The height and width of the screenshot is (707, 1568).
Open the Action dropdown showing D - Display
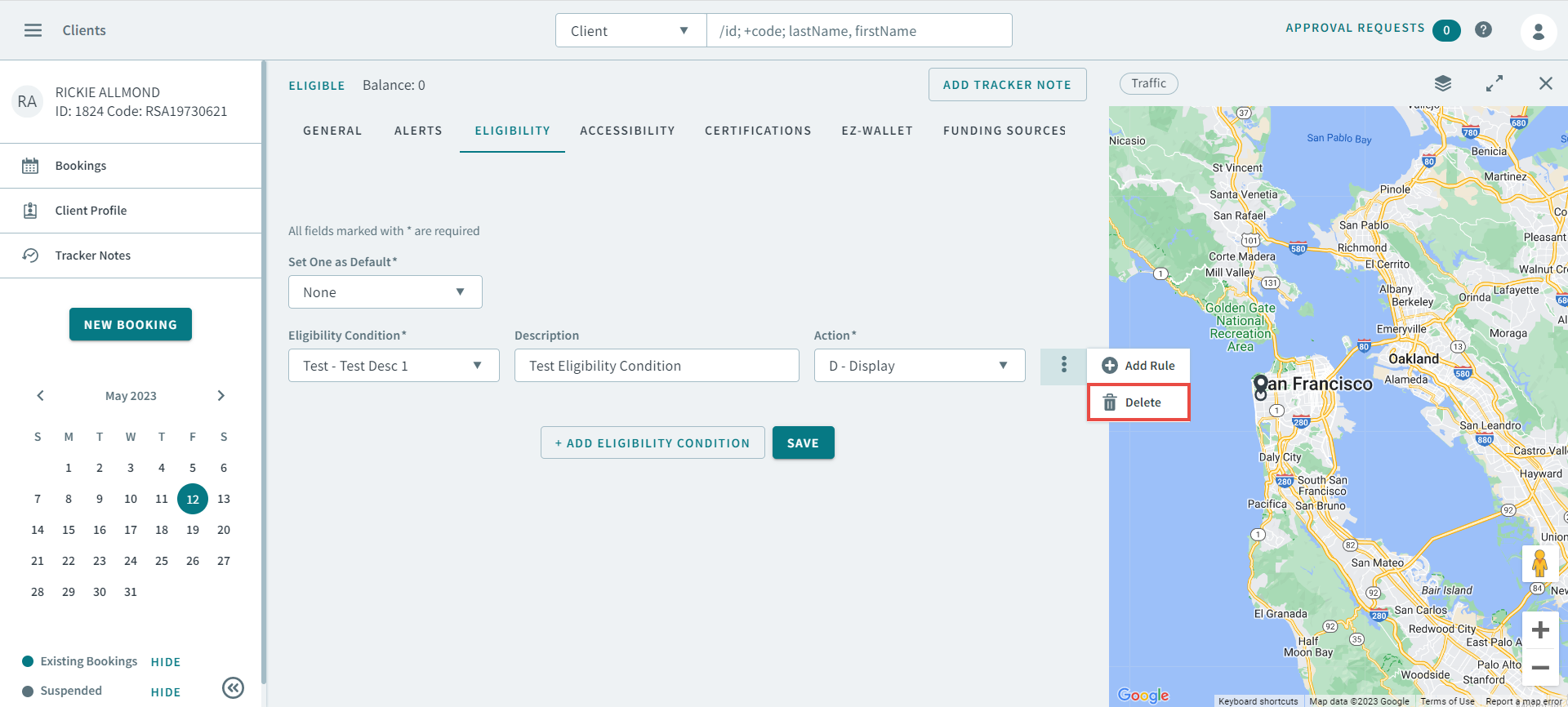[x=919, y=366]
